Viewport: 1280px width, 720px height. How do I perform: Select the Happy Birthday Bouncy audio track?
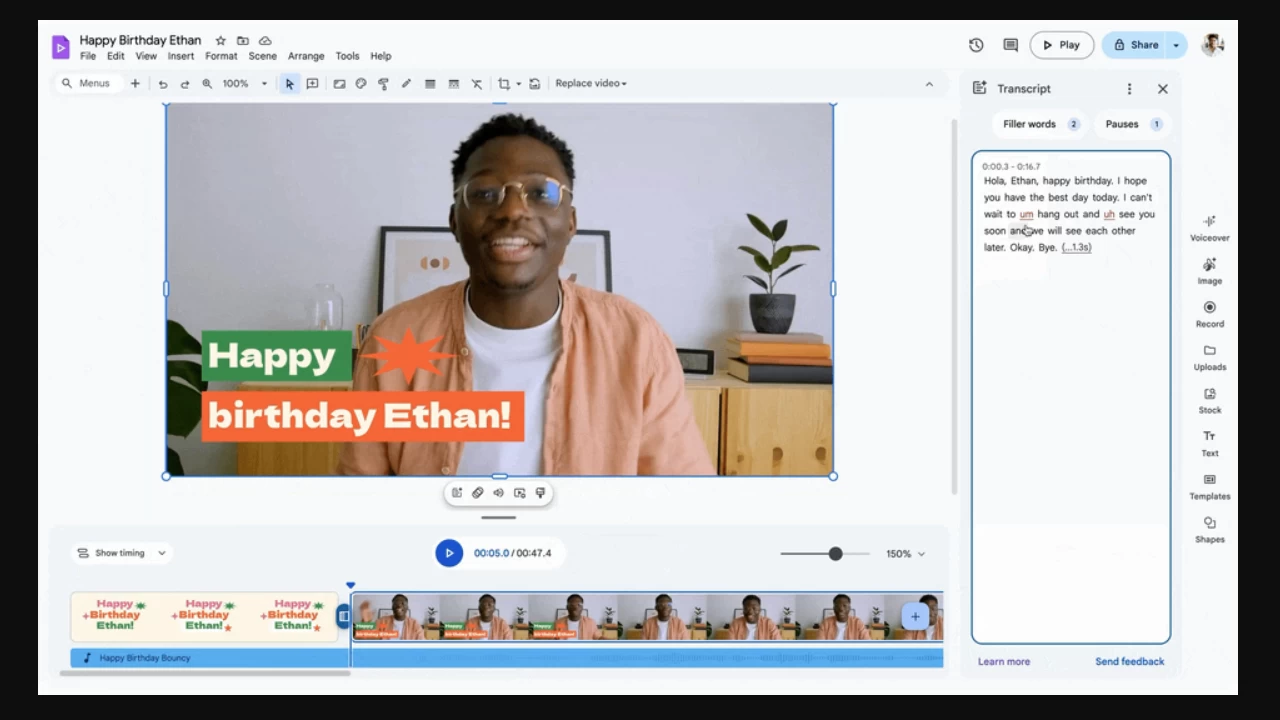coord(507,658)
